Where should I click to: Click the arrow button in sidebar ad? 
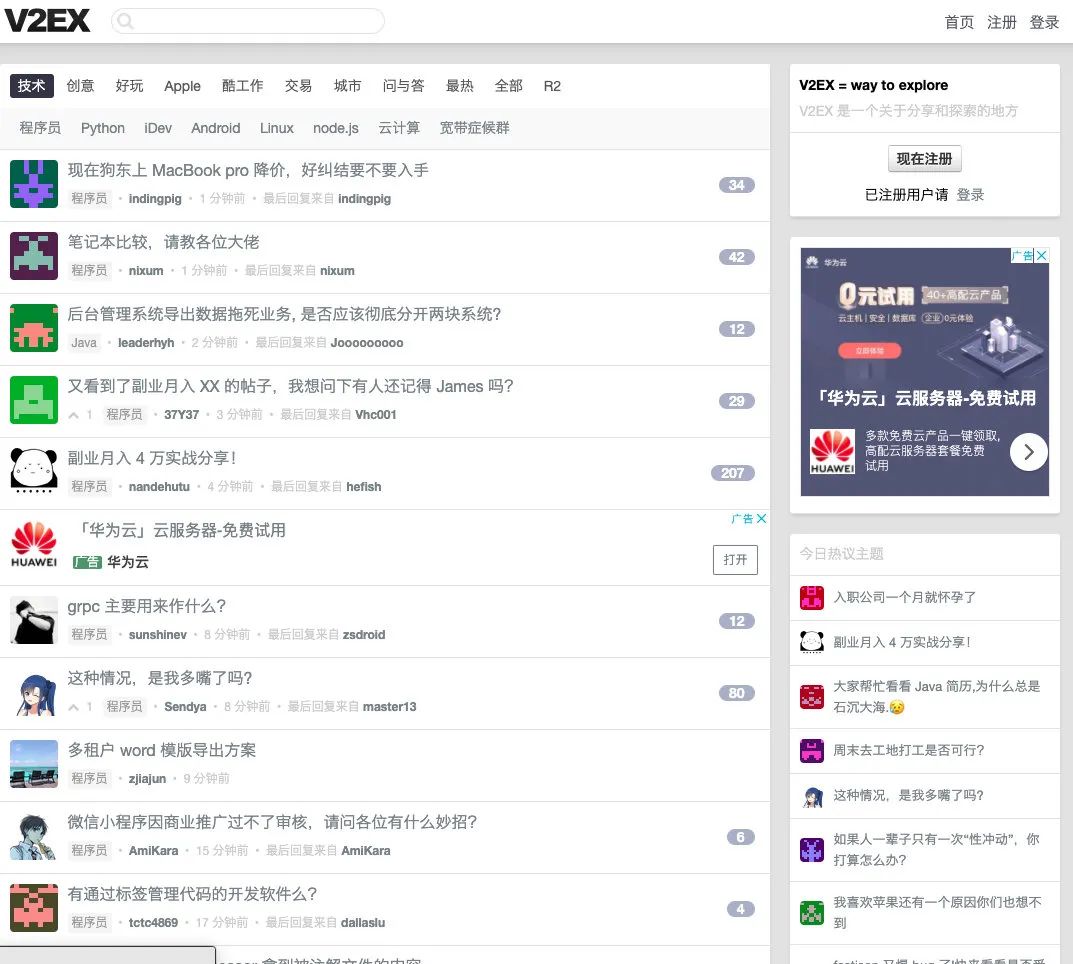pos(1029,452)
